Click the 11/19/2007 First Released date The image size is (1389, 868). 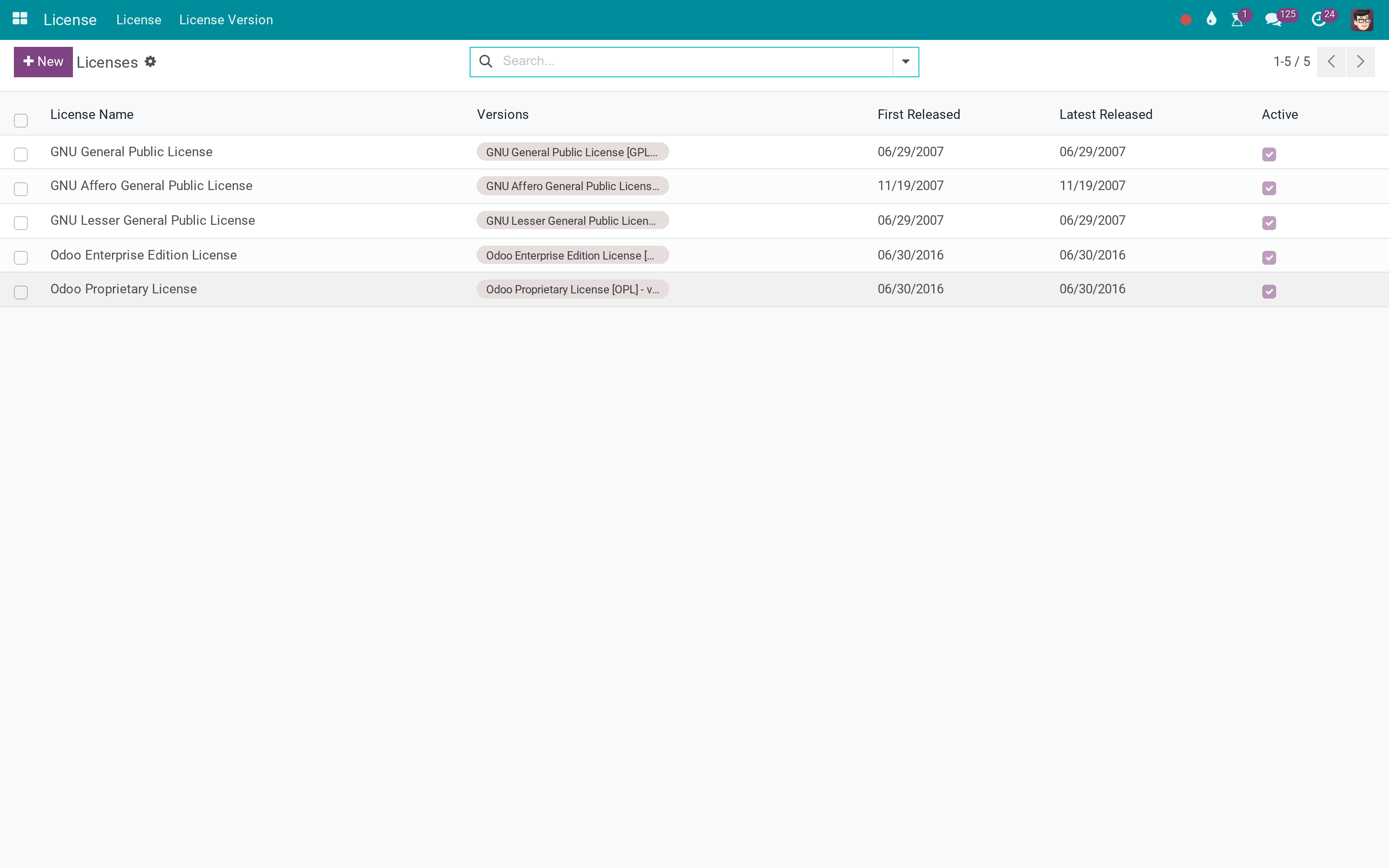910,185
